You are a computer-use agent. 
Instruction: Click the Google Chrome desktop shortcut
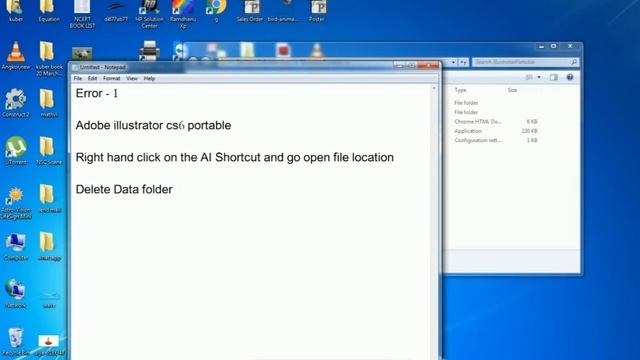[216, 11]
